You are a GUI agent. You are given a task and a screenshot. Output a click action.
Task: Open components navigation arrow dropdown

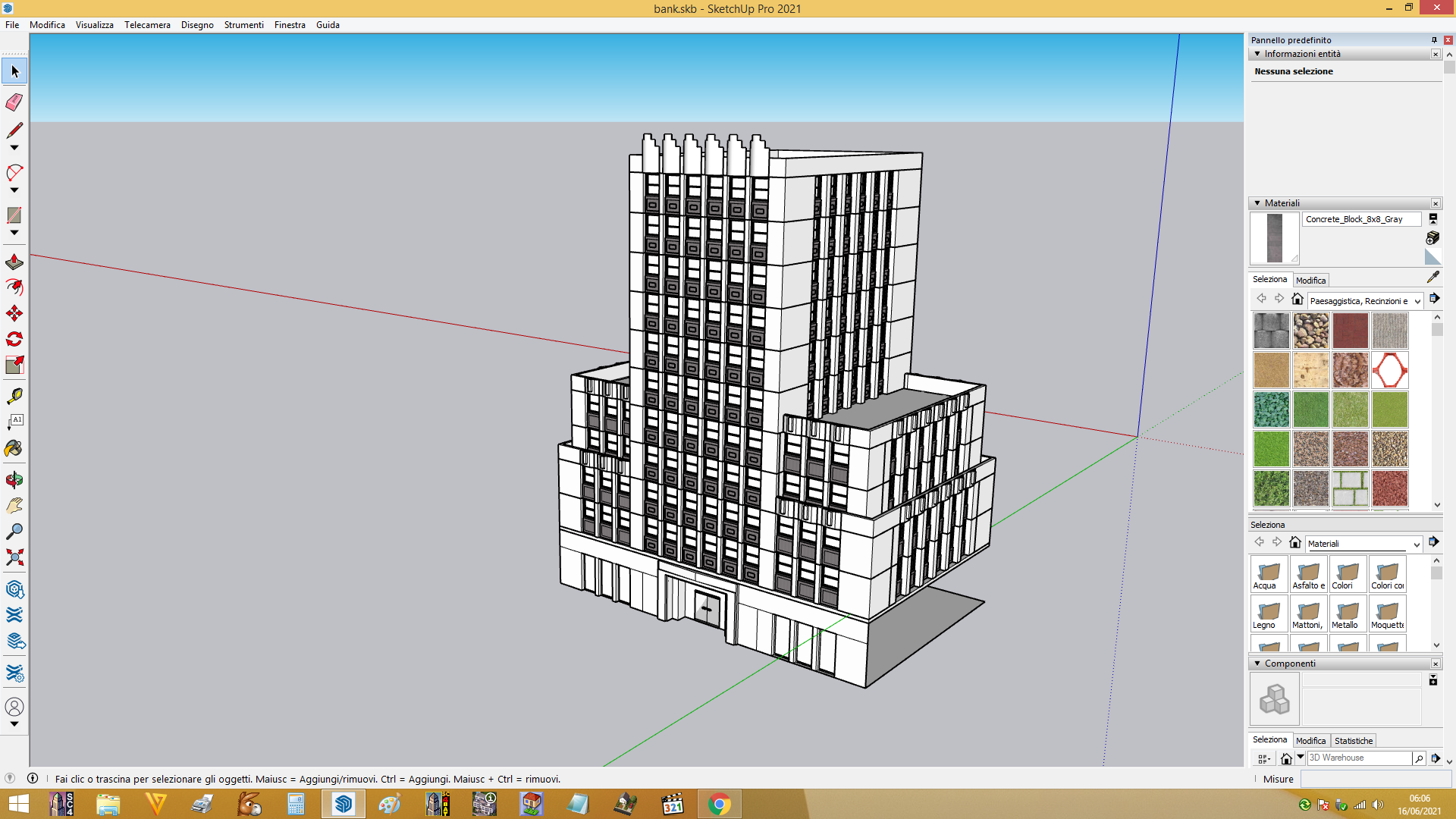[1301, 758]
